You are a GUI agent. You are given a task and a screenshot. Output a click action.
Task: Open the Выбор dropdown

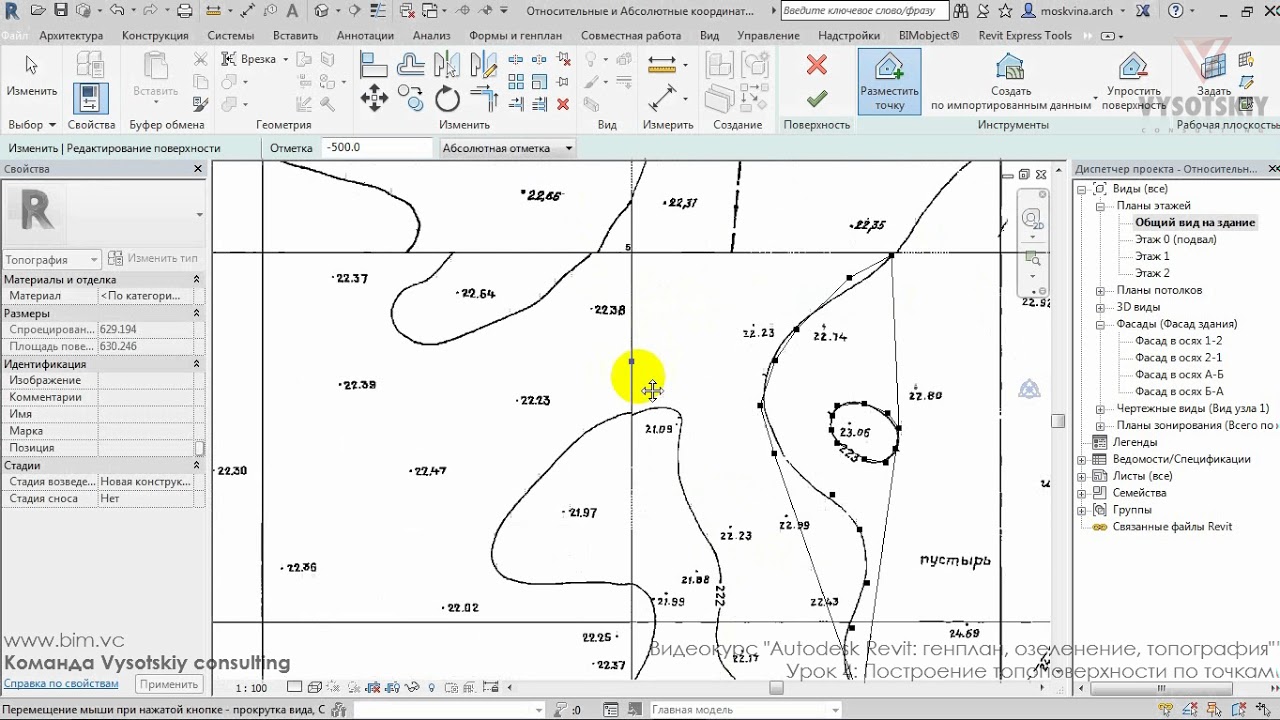pos(32,125)
